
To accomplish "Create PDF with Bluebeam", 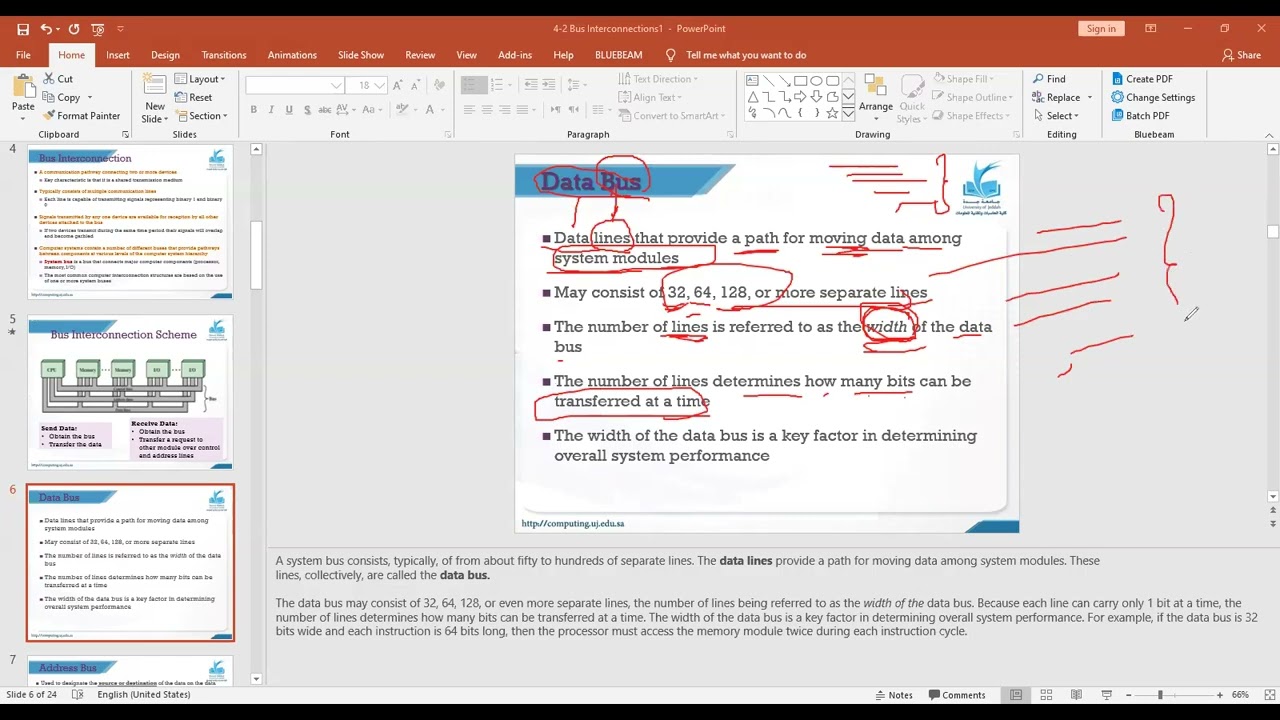I will 1141,79.
